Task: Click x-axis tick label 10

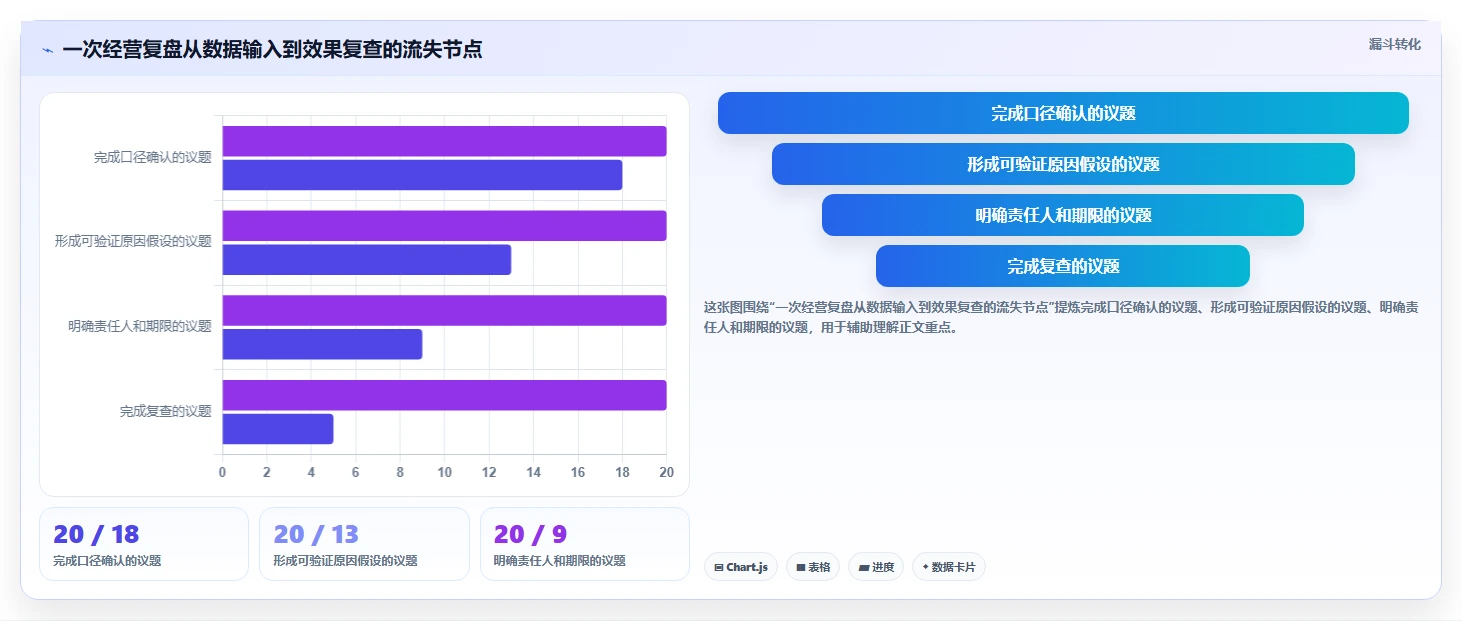Action: pyautogui.click(x=444, y=472)
